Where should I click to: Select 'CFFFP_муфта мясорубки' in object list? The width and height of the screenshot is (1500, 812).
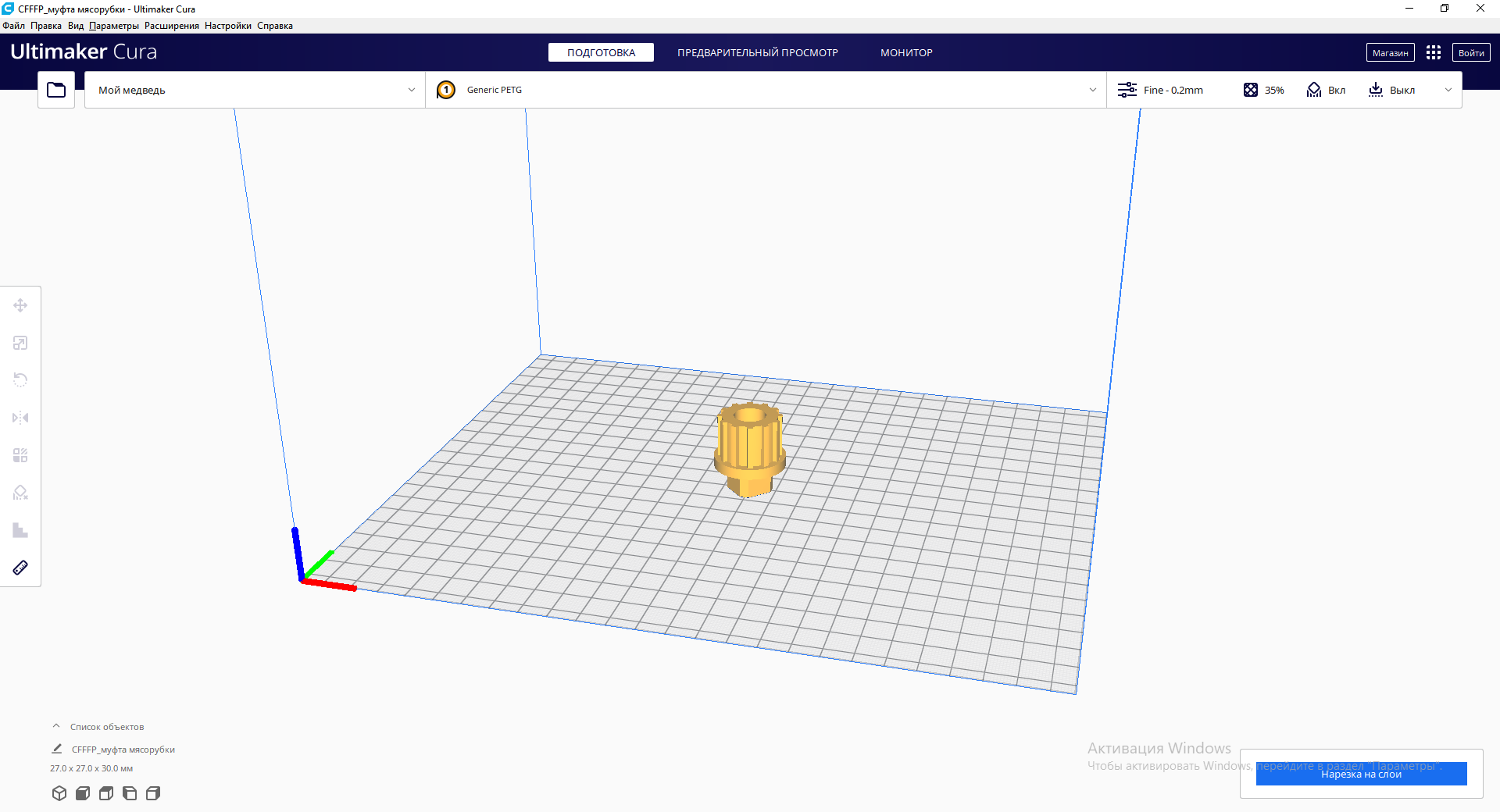123,750
